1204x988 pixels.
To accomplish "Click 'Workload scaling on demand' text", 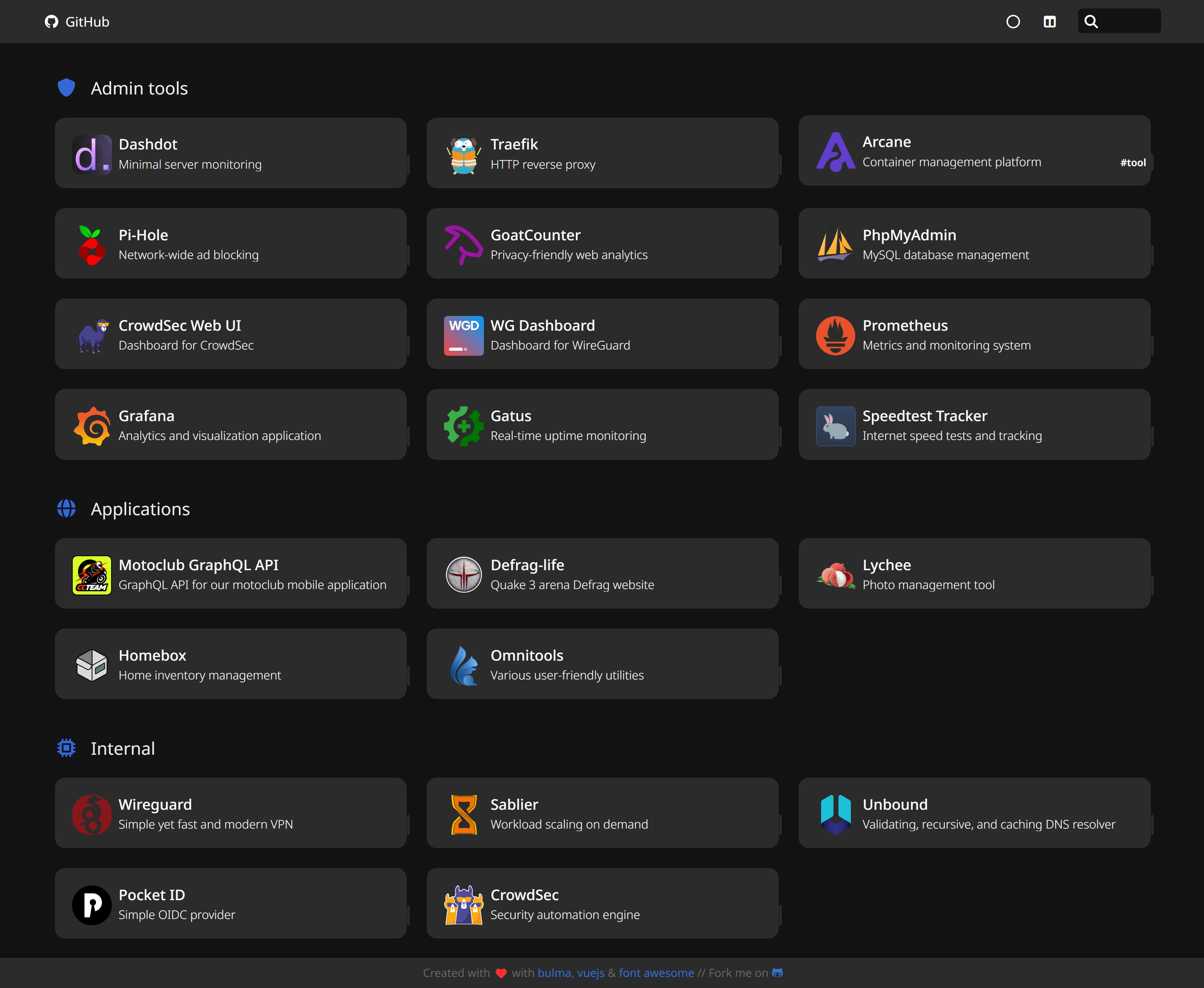I will tap(569, 824).
